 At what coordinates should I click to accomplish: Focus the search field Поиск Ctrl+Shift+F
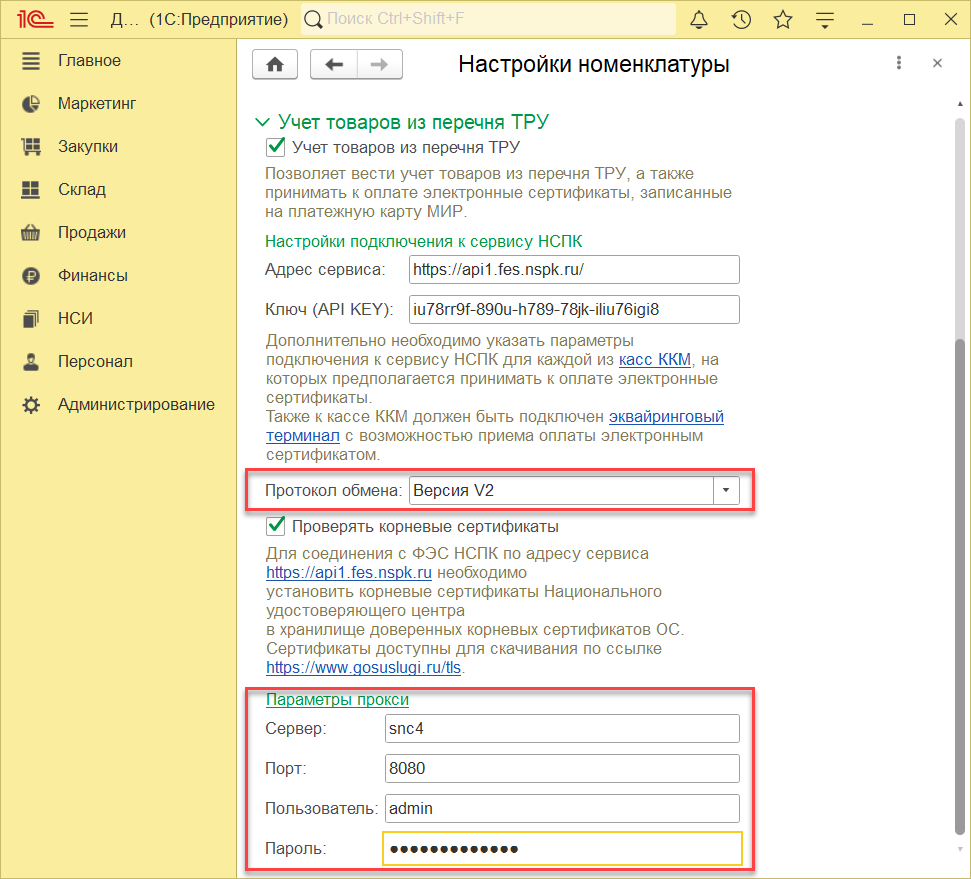[490, 20]
